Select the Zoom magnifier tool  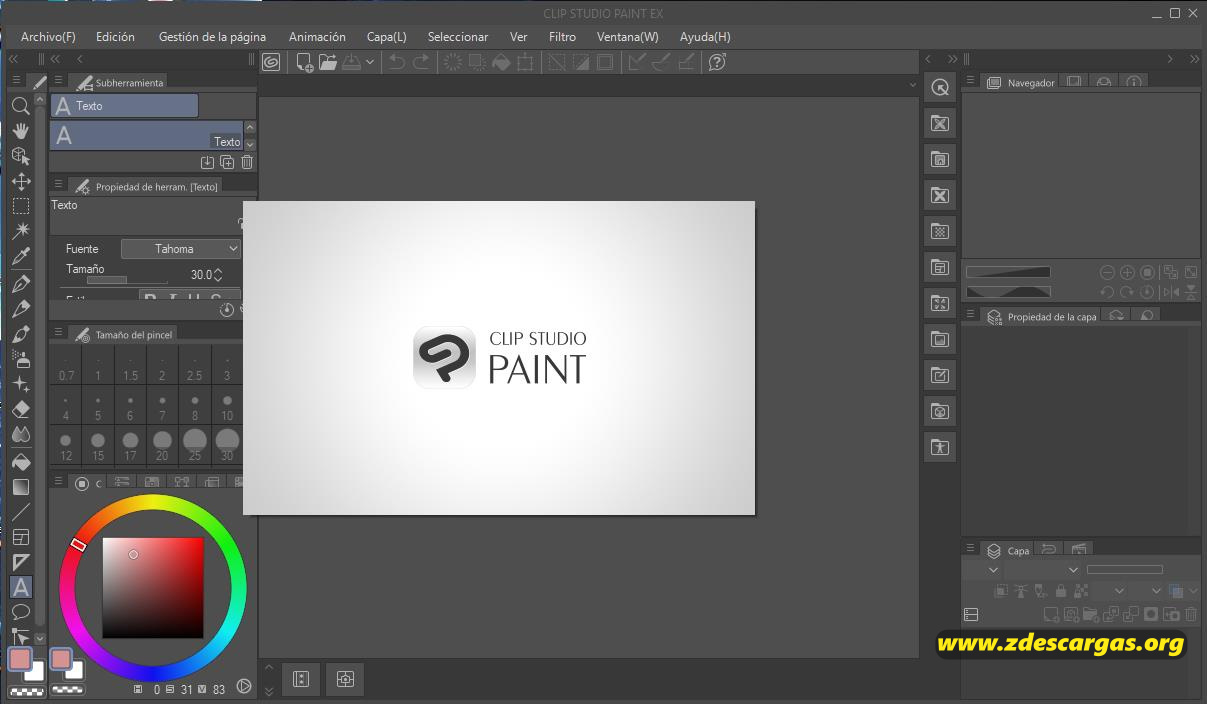pyautogui.click(x=20, y=105)
